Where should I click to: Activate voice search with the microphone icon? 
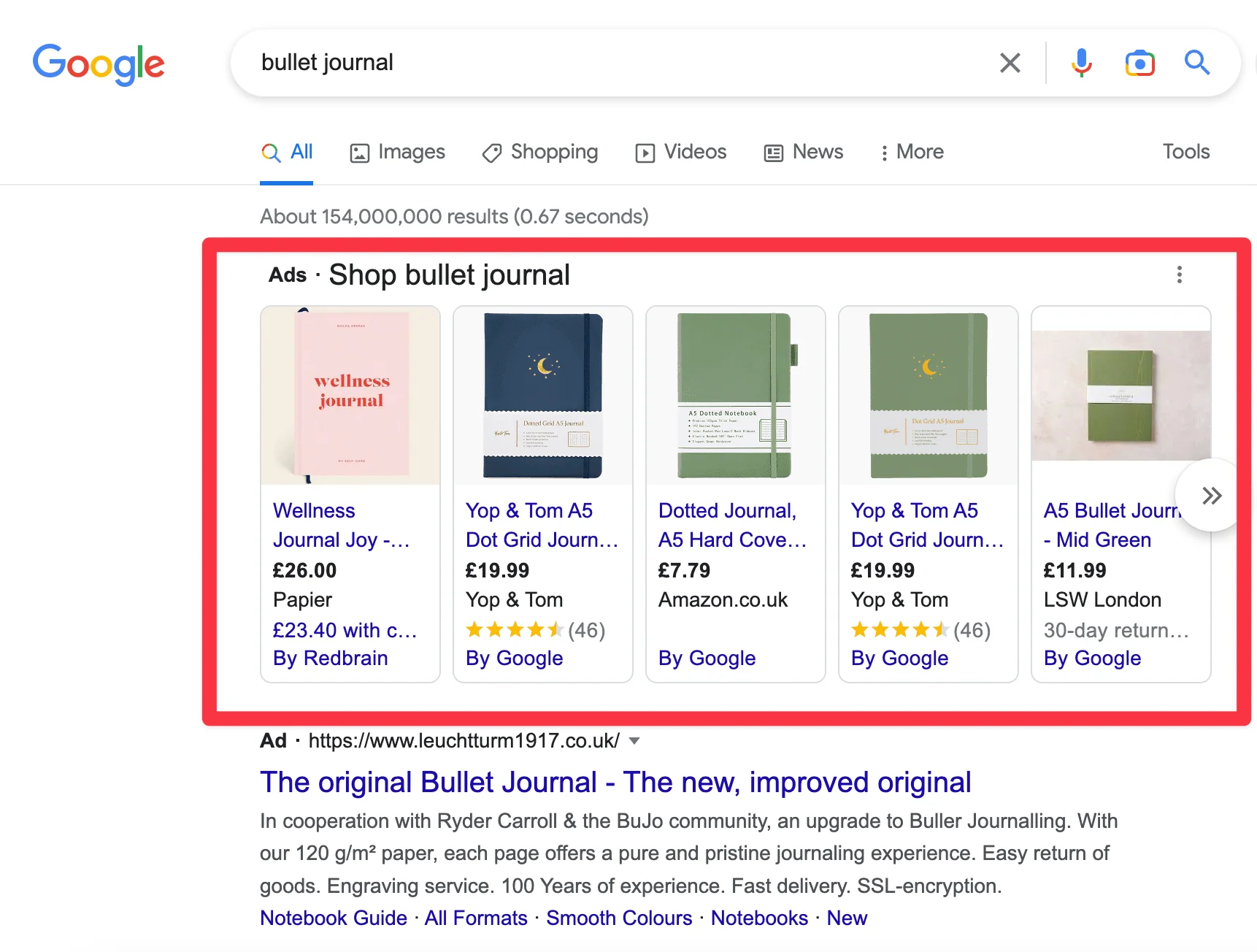pyautogui.click(x=1081, y=63)
